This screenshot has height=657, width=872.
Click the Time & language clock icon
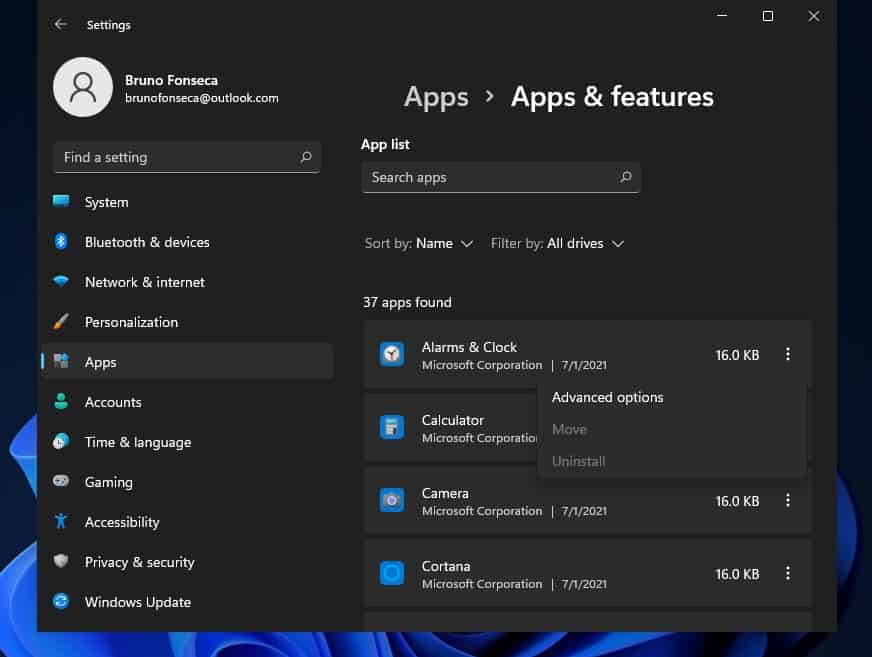coord(61,441)
